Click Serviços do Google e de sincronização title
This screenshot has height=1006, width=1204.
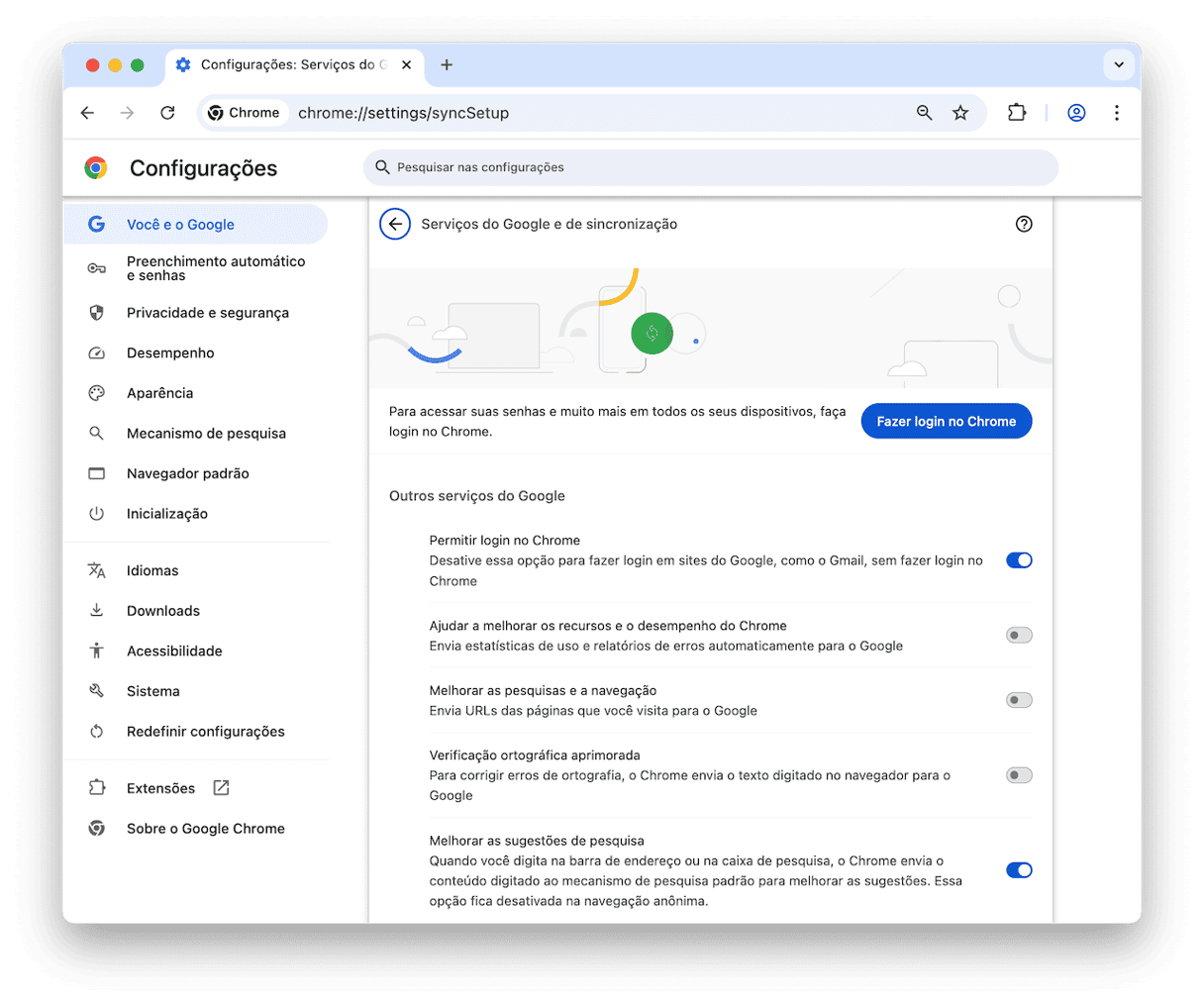[550, 224]
